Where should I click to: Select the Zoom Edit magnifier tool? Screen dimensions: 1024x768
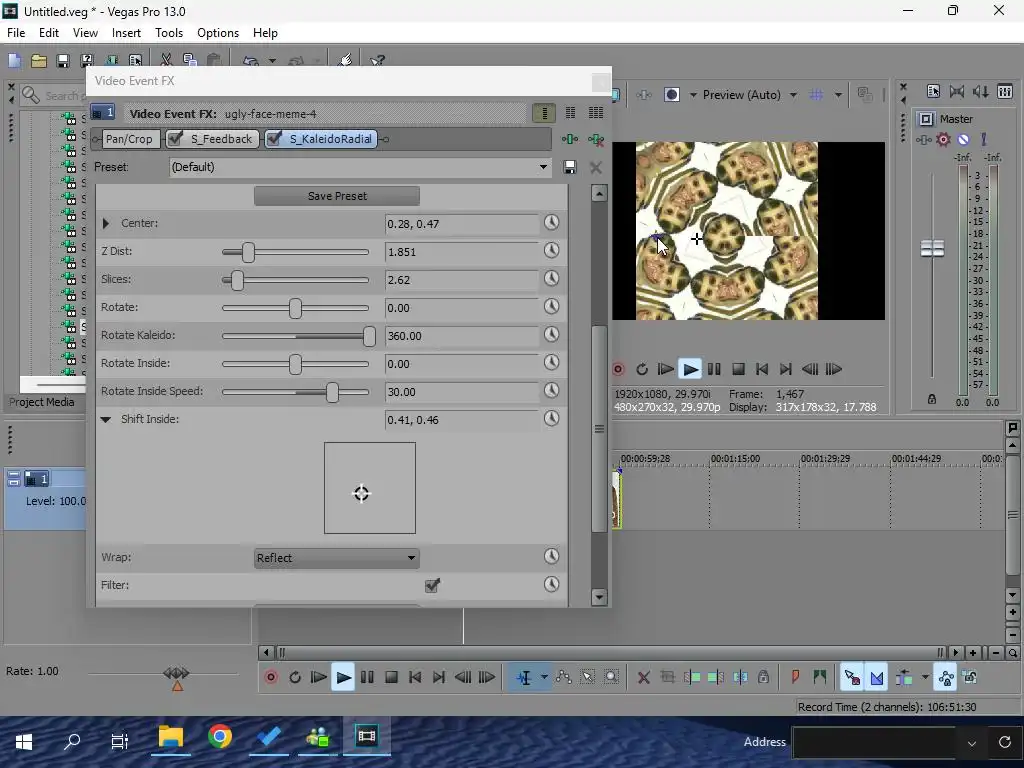pos(611,678)
